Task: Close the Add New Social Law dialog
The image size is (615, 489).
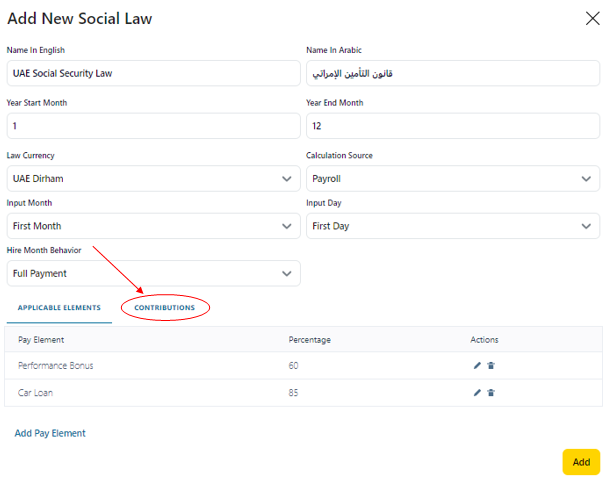Action: pos(592,18)
